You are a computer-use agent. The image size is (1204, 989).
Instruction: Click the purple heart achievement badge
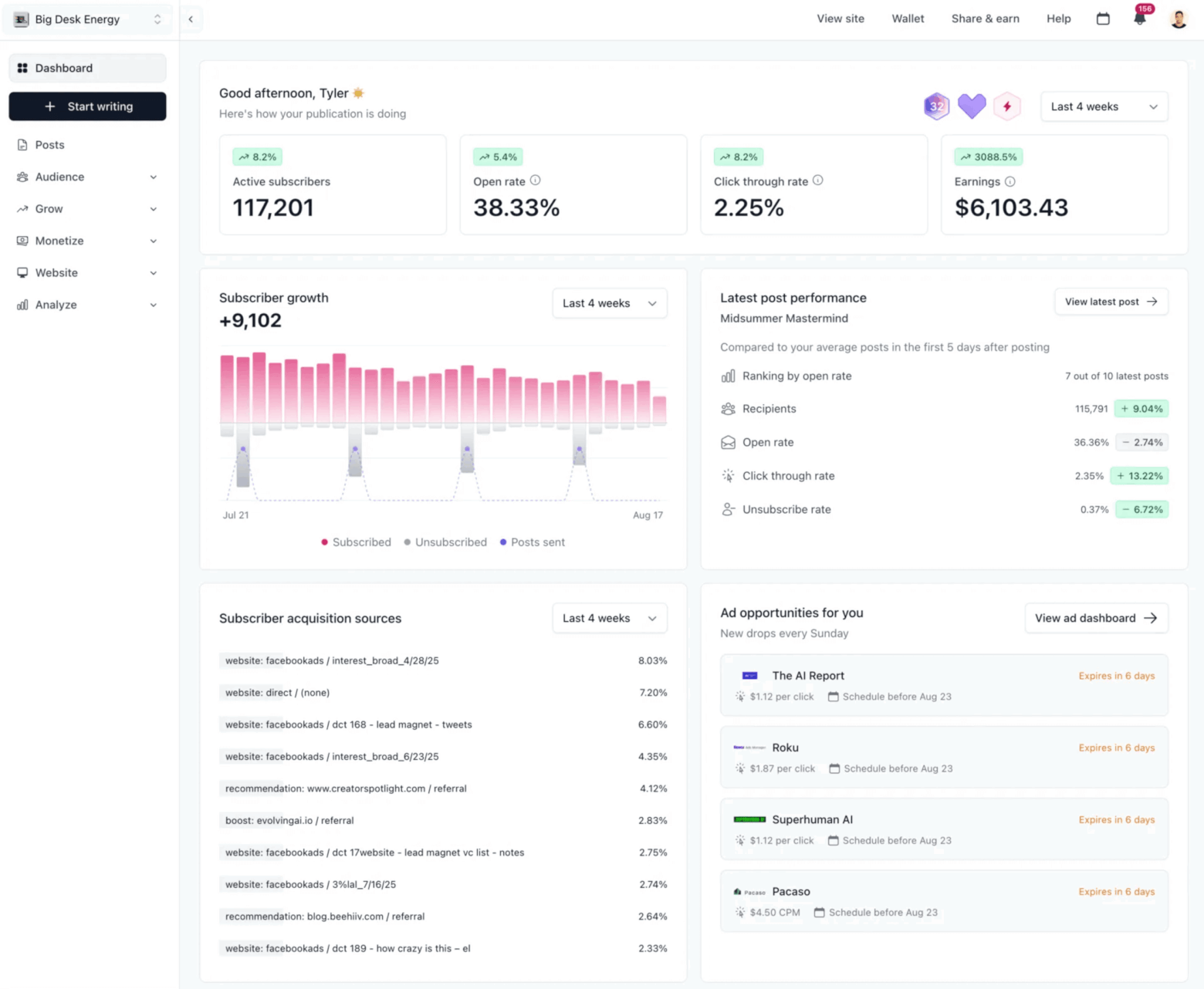pyautogui.click(x=972, y=106)
